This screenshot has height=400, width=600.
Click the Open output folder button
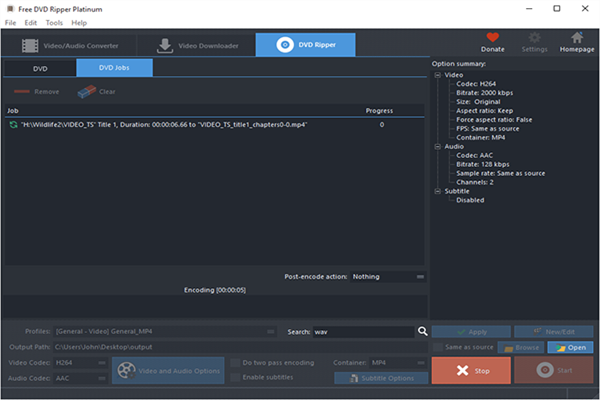point(571,347)
